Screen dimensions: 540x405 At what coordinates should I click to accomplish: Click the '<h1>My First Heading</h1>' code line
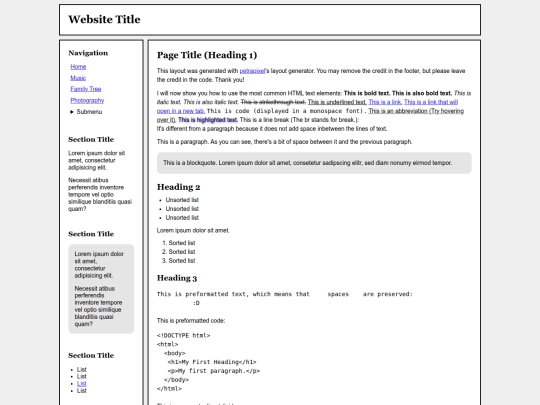tap(212, 362)
